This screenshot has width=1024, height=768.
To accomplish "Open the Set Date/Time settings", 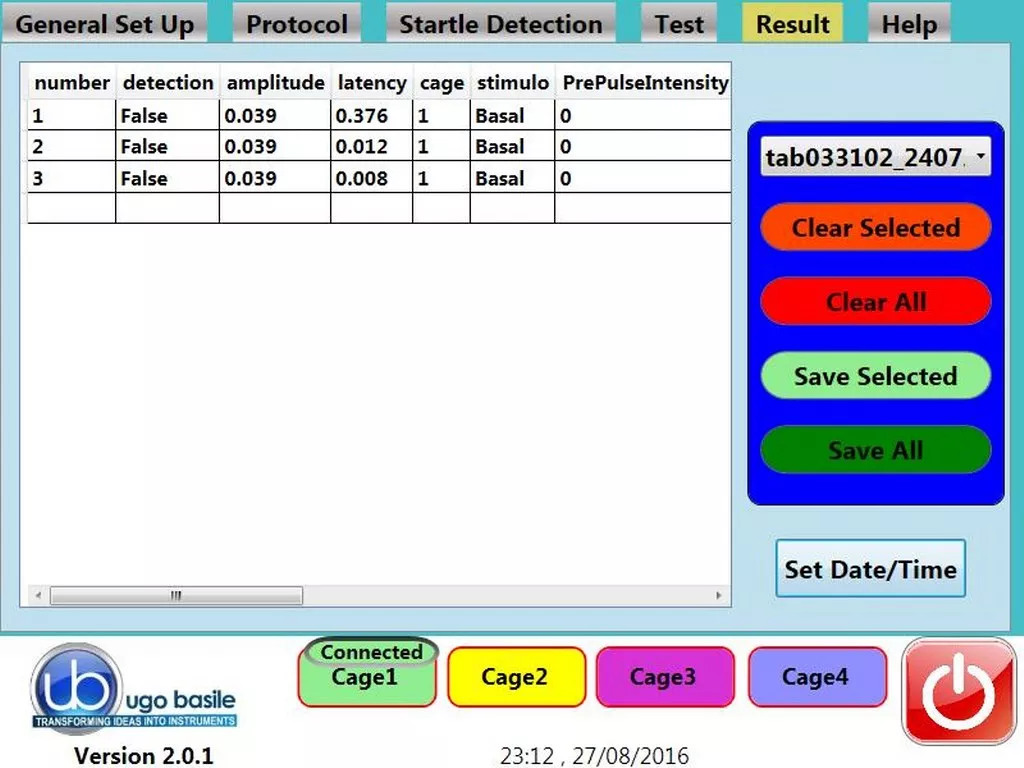I will (870, 569).
